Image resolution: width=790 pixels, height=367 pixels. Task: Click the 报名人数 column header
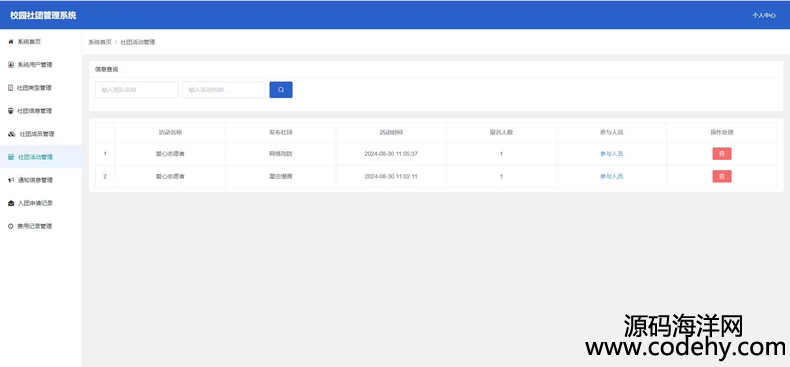(x=501, y=133)
